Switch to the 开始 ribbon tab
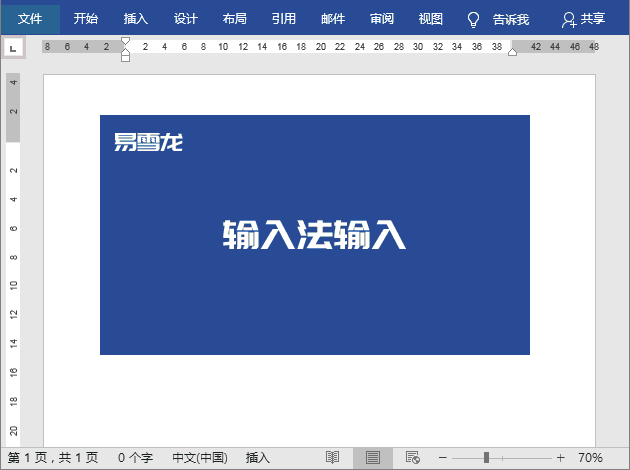 click(x=86, y=18)
